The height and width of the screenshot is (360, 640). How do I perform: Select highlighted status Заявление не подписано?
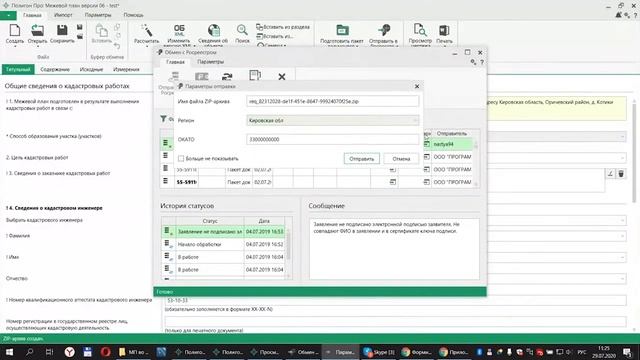pos(224,231)
